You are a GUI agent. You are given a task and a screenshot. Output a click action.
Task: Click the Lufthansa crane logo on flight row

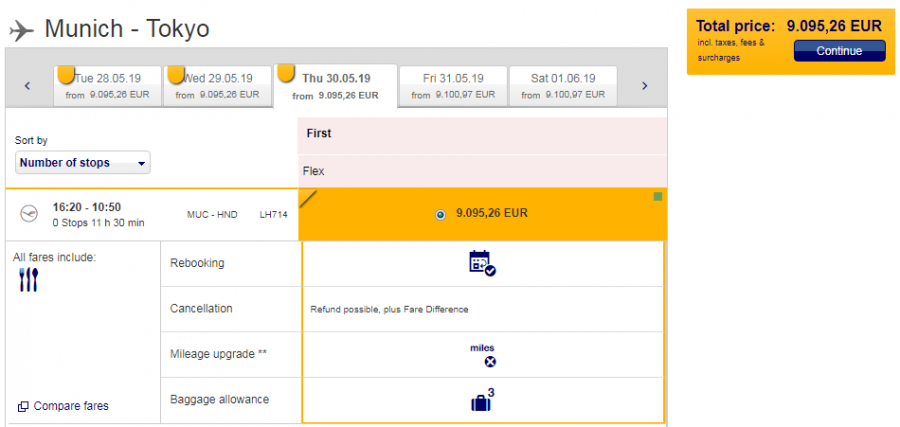pyautogui.click(x=31, y=213)
